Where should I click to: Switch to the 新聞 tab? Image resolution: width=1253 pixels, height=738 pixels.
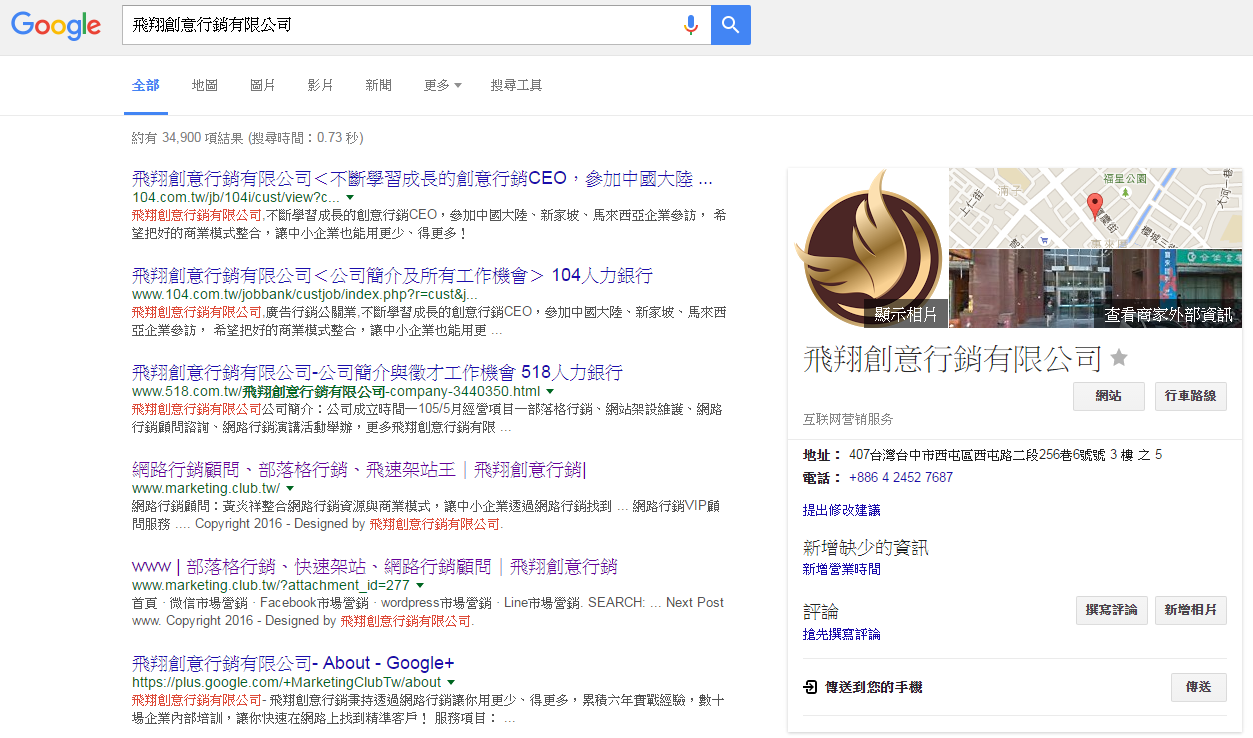tap(379, 86)
